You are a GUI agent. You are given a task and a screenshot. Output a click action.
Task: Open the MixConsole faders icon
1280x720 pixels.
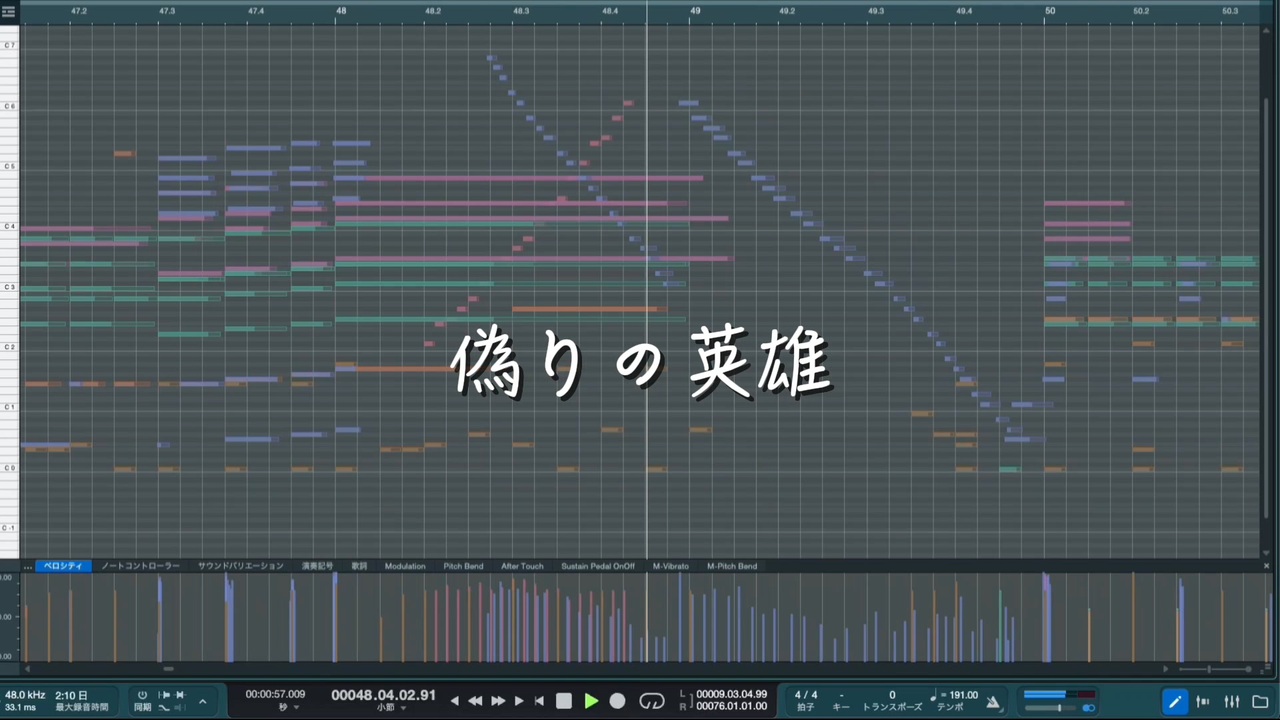click(x=1203, y=701)
